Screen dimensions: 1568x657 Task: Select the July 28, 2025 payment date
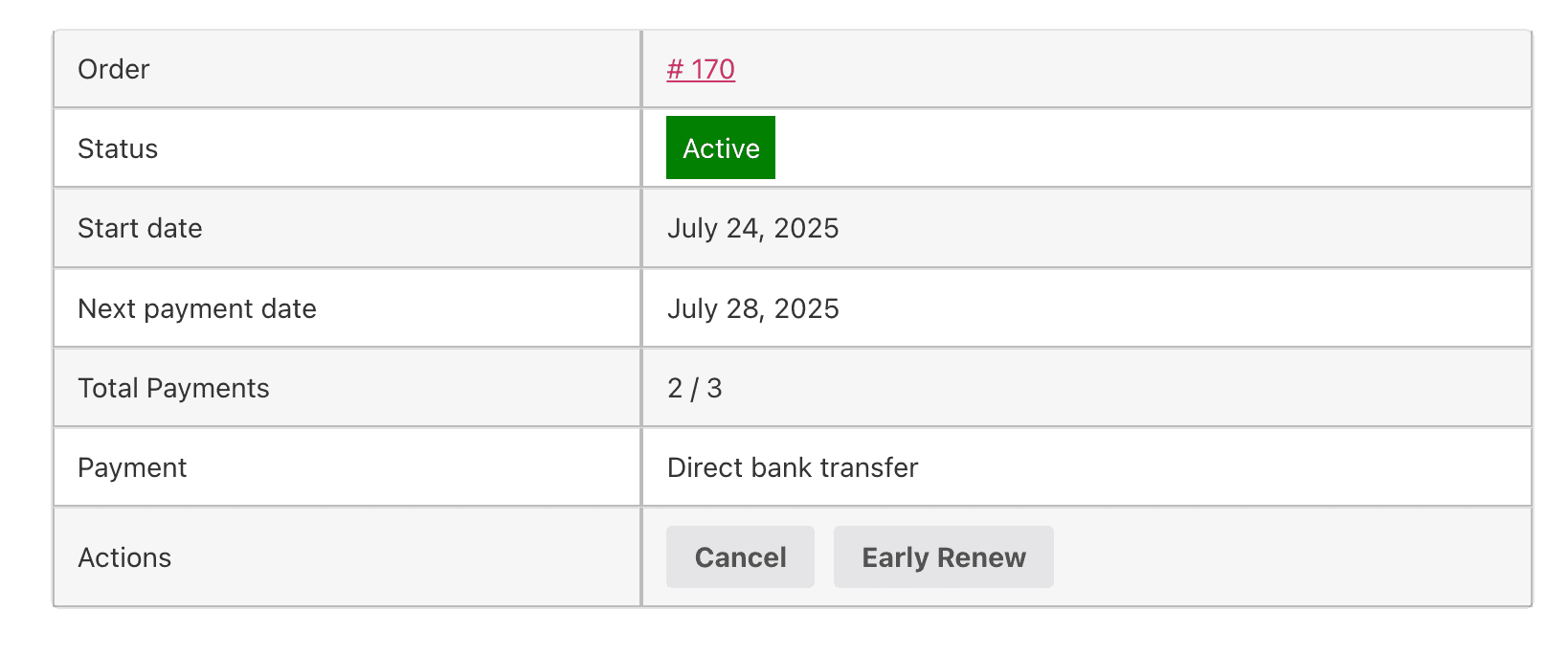(x=752, y=308)
